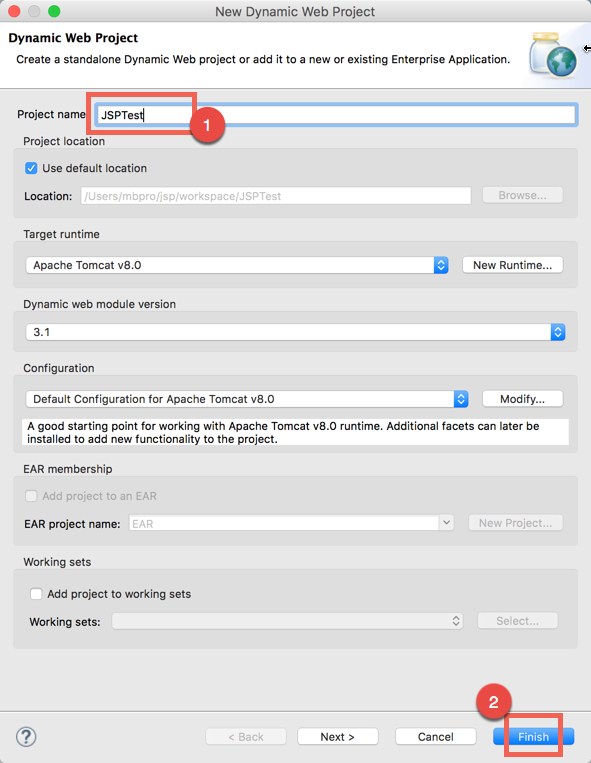Click the EAR membership label

(68, 469)
